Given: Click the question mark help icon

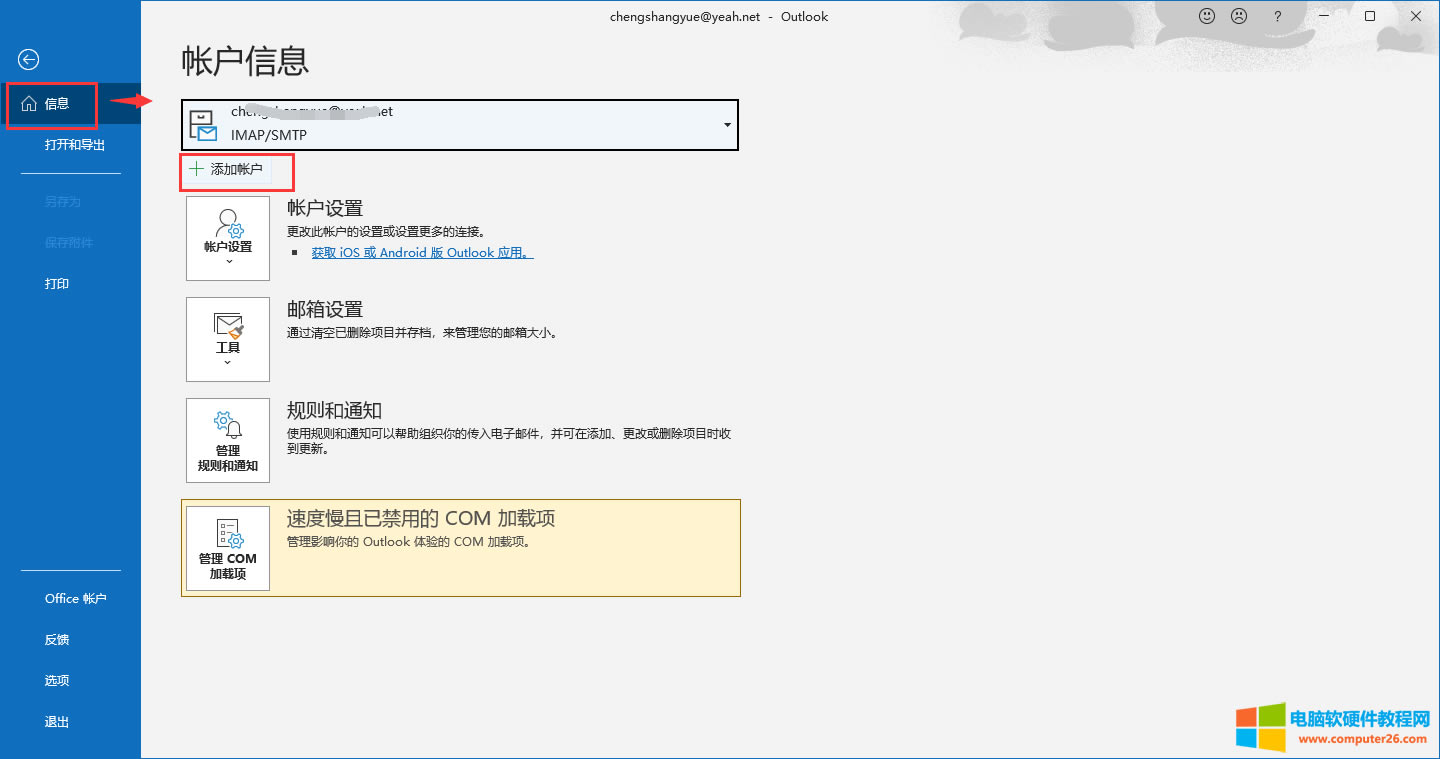Looking at the screenshot, I should 1277,16.
